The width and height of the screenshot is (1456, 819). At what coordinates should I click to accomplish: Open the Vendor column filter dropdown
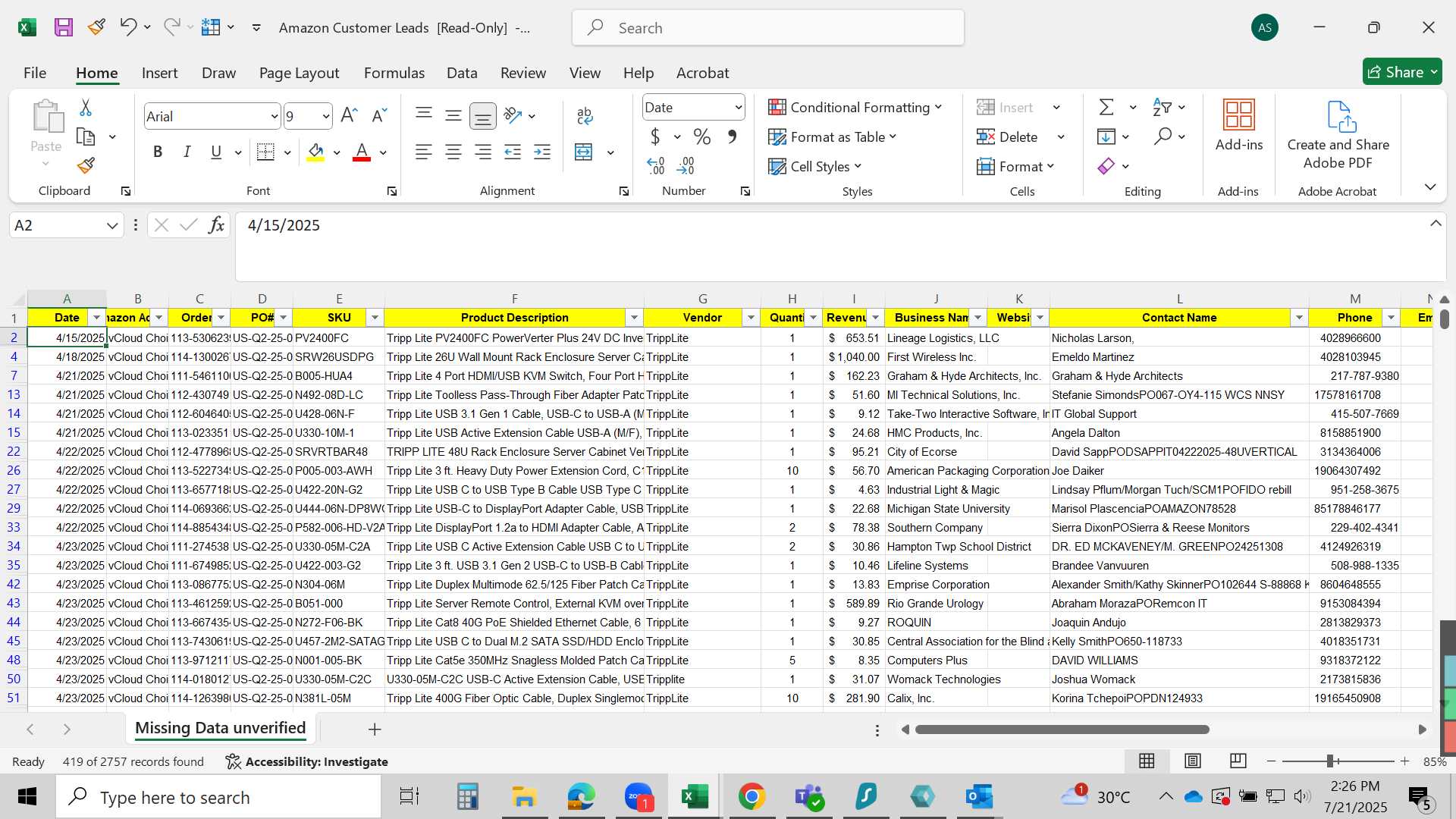751,318
